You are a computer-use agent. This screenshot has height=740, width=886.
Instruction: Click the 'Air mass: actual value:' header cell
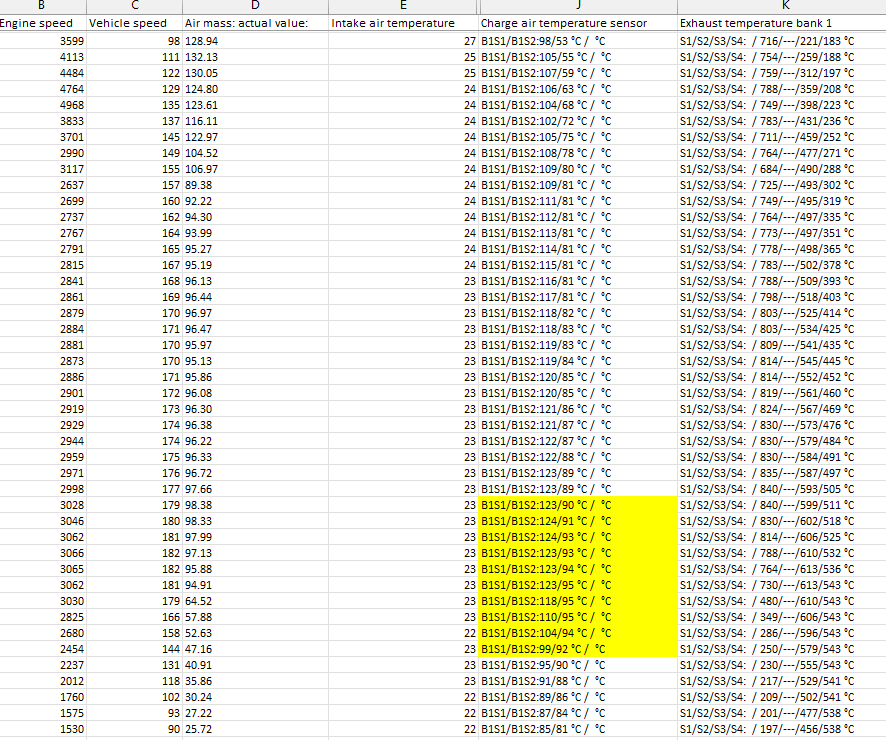tap(255, 23)
